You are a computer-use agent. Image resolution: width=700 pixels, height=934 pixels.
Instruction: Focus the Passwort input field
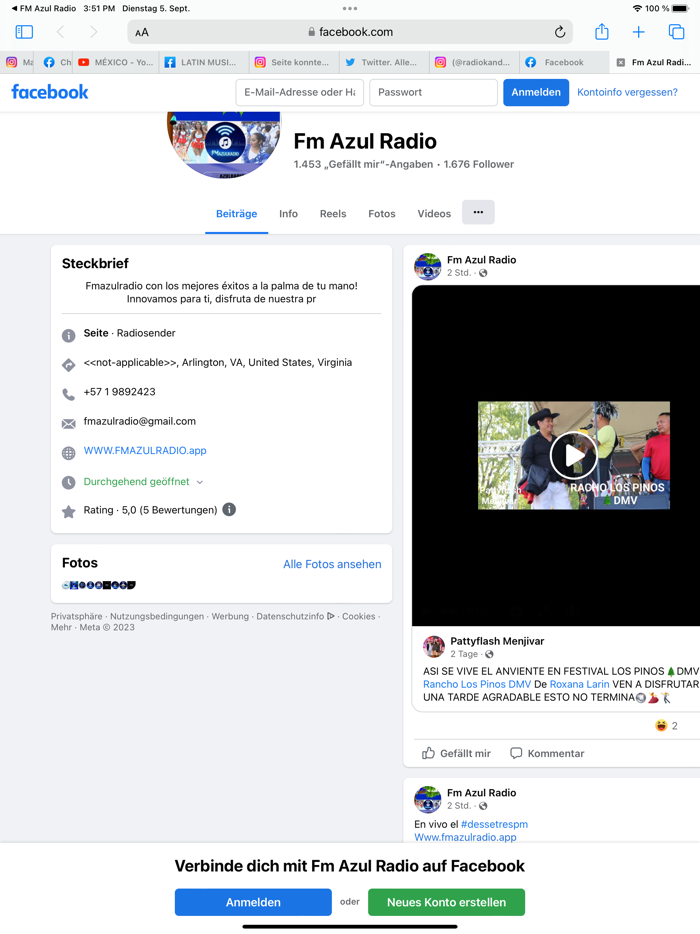433,92
